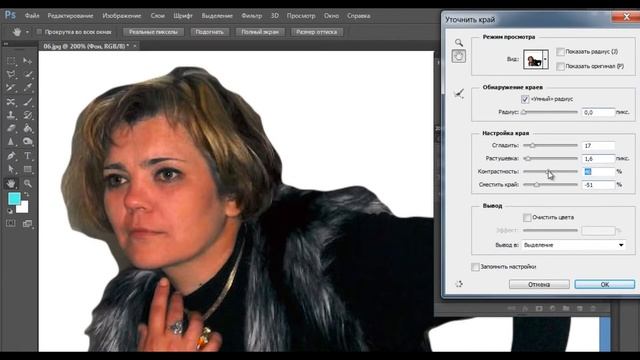This screenshot has width=640, height=360.
Task: Select the Eraser tool
Action: [x=11, y=129]
